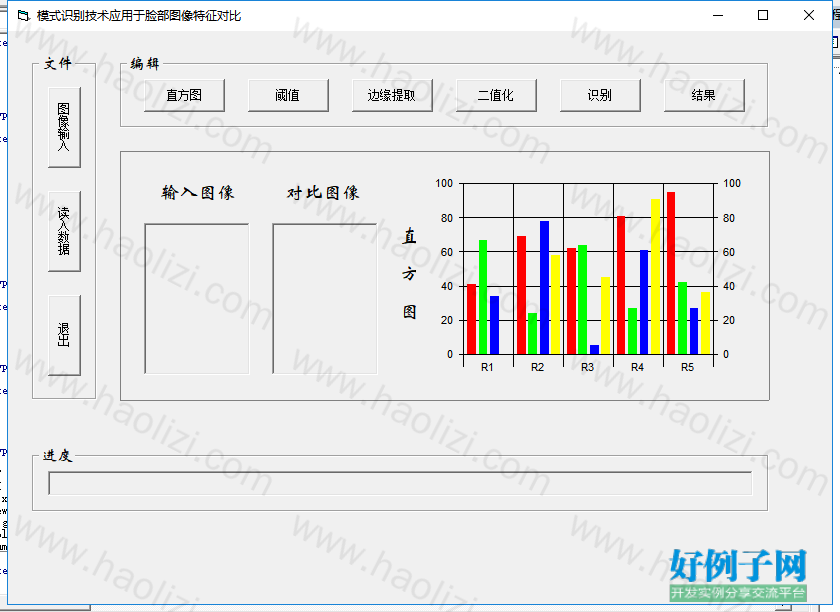Click the 对比图像 heading label
This screenshot has height=612, width=840.
tap(322, 192)
